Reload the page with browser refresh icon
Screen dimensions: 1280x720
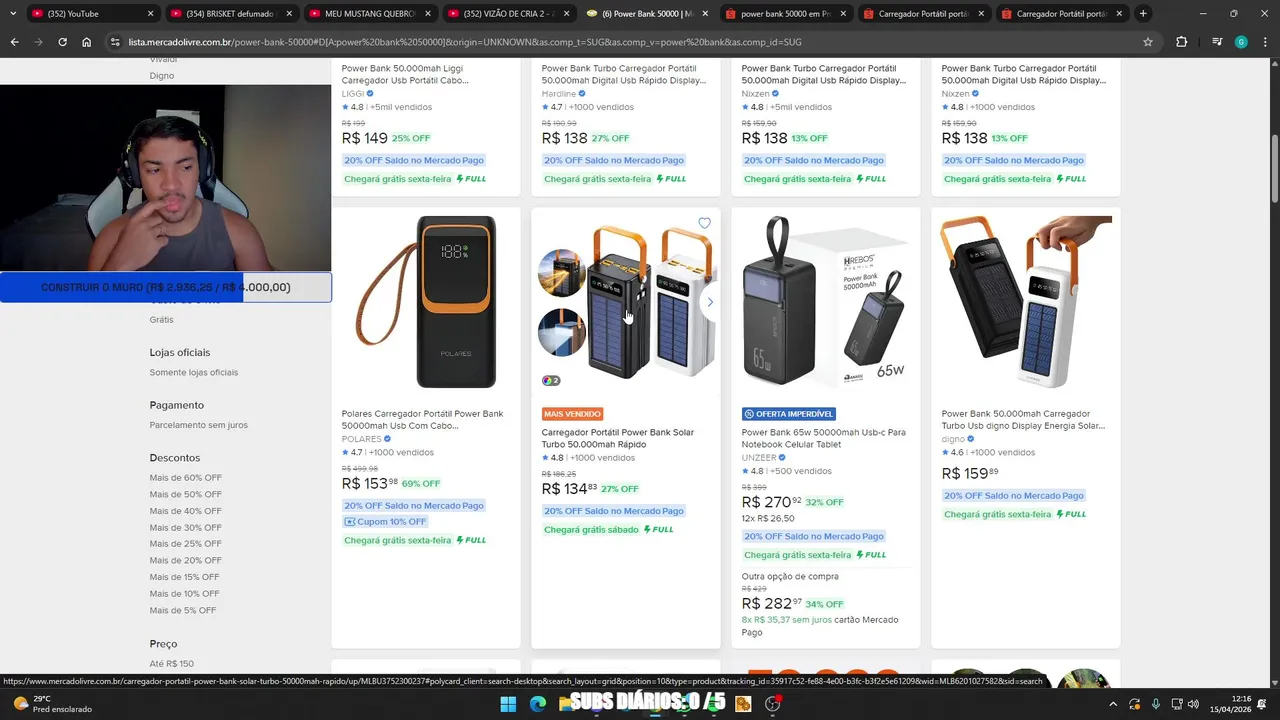pos(62,42)
